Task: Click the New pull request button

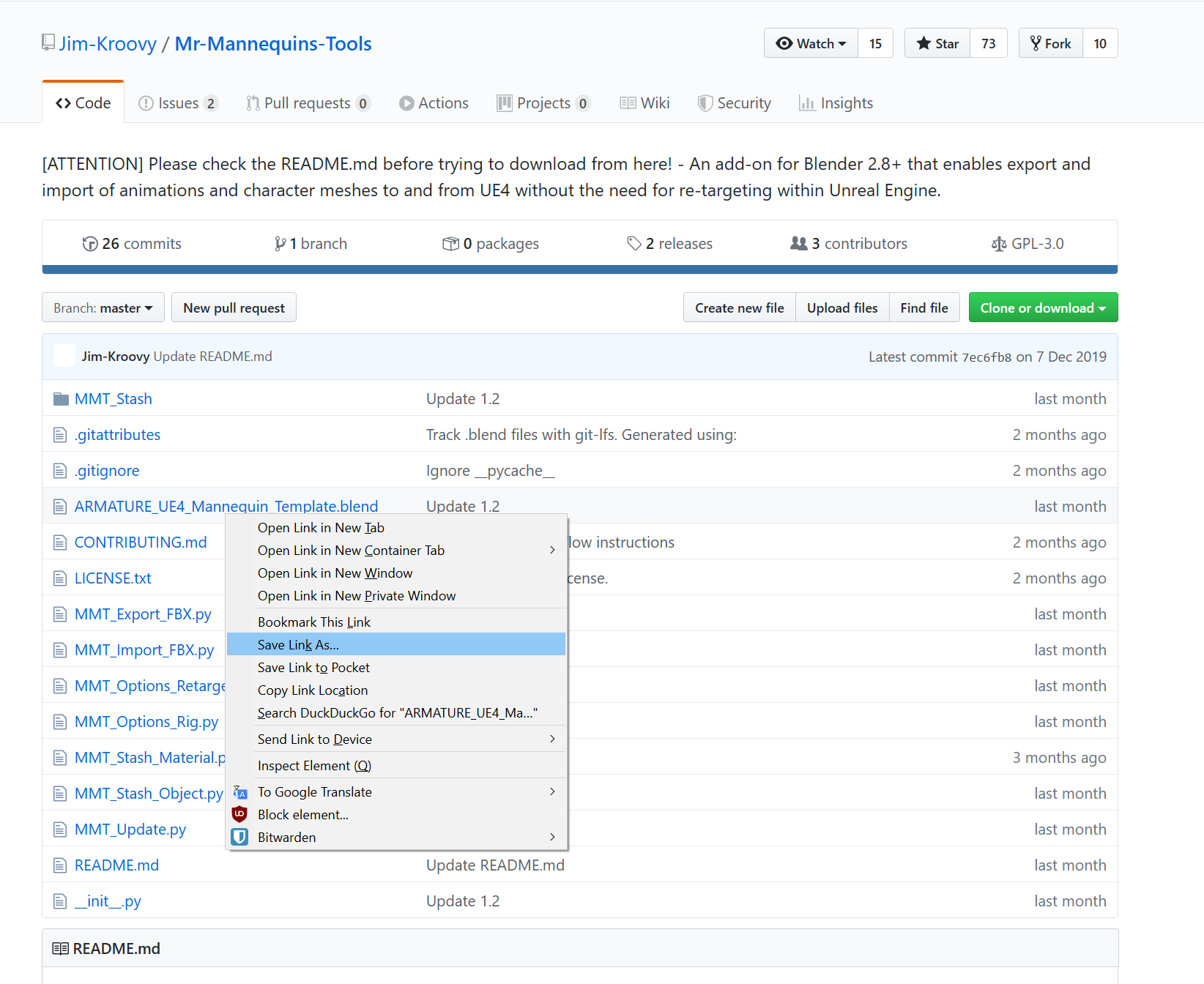Action: coord(234,307)
